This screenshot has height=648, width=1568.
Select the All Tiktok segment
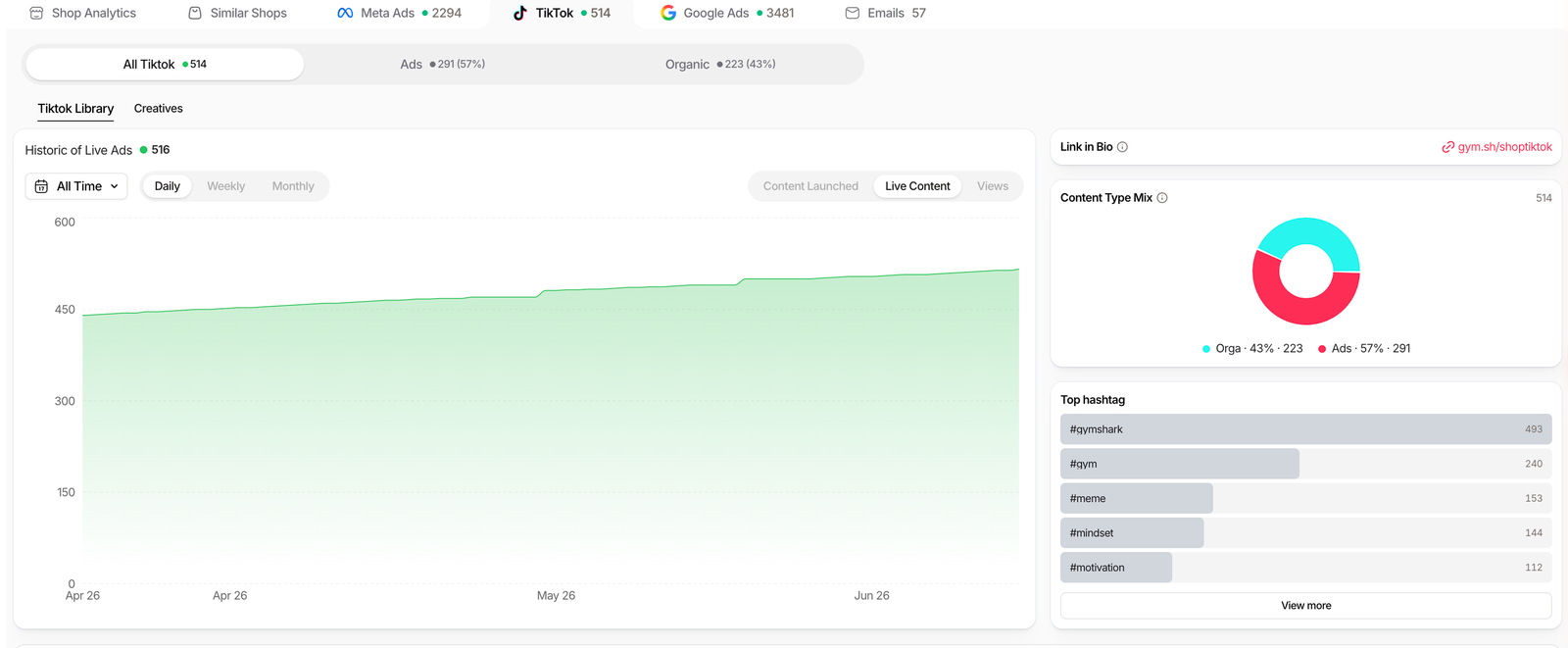(x=165, y=64)
